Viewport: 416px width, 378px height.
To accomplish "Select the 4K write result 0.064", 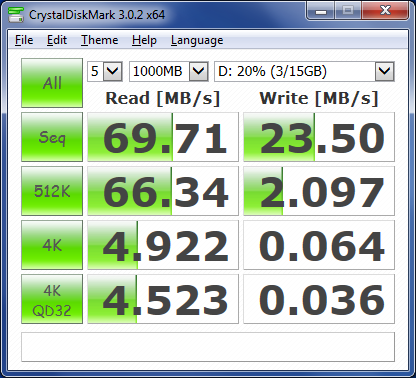I will 319,245.
